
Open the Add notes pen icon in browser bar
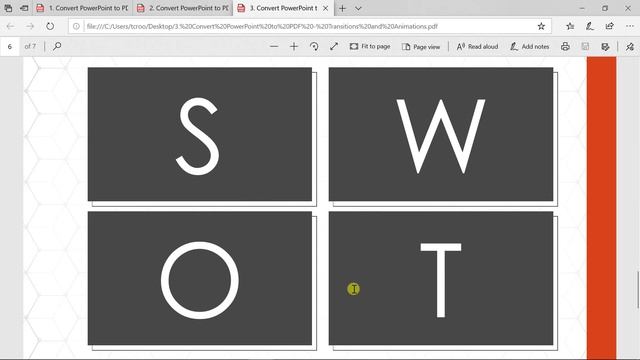point(590,26)
